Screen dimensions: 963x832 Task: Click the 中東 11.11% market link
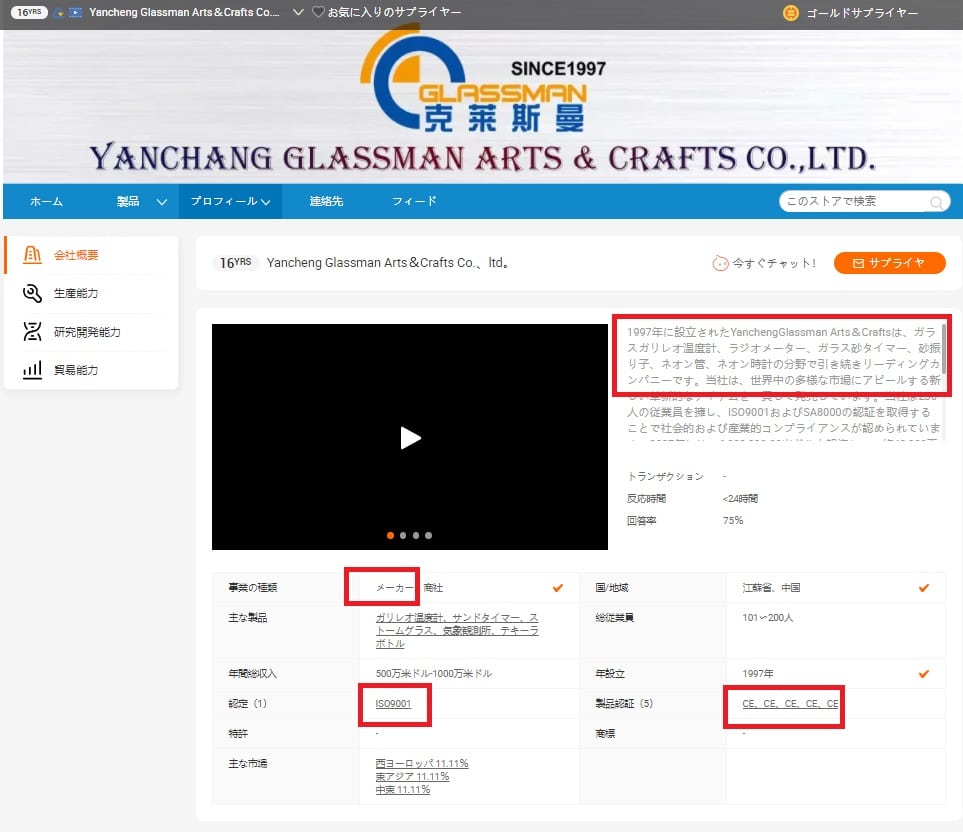click(403, 790)
